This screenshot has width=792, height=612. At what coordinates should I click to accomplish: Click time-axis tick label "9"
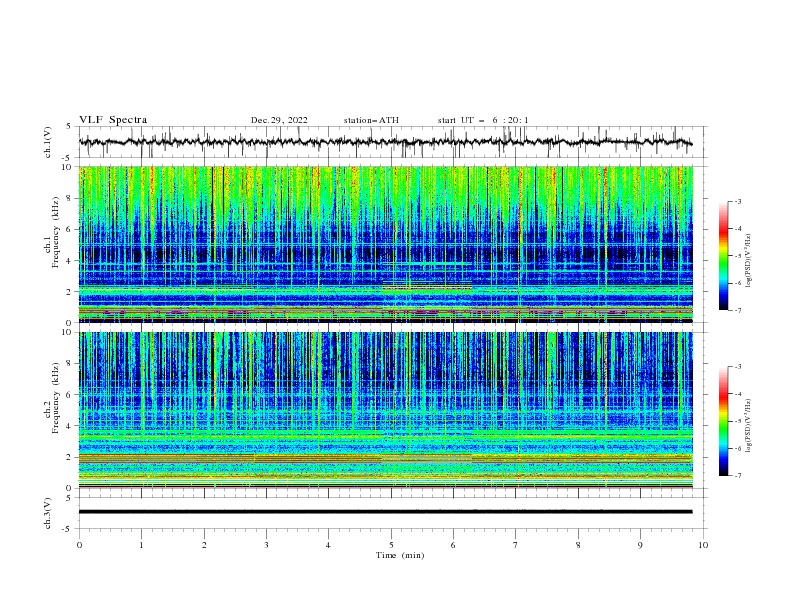tap(640, 545)
